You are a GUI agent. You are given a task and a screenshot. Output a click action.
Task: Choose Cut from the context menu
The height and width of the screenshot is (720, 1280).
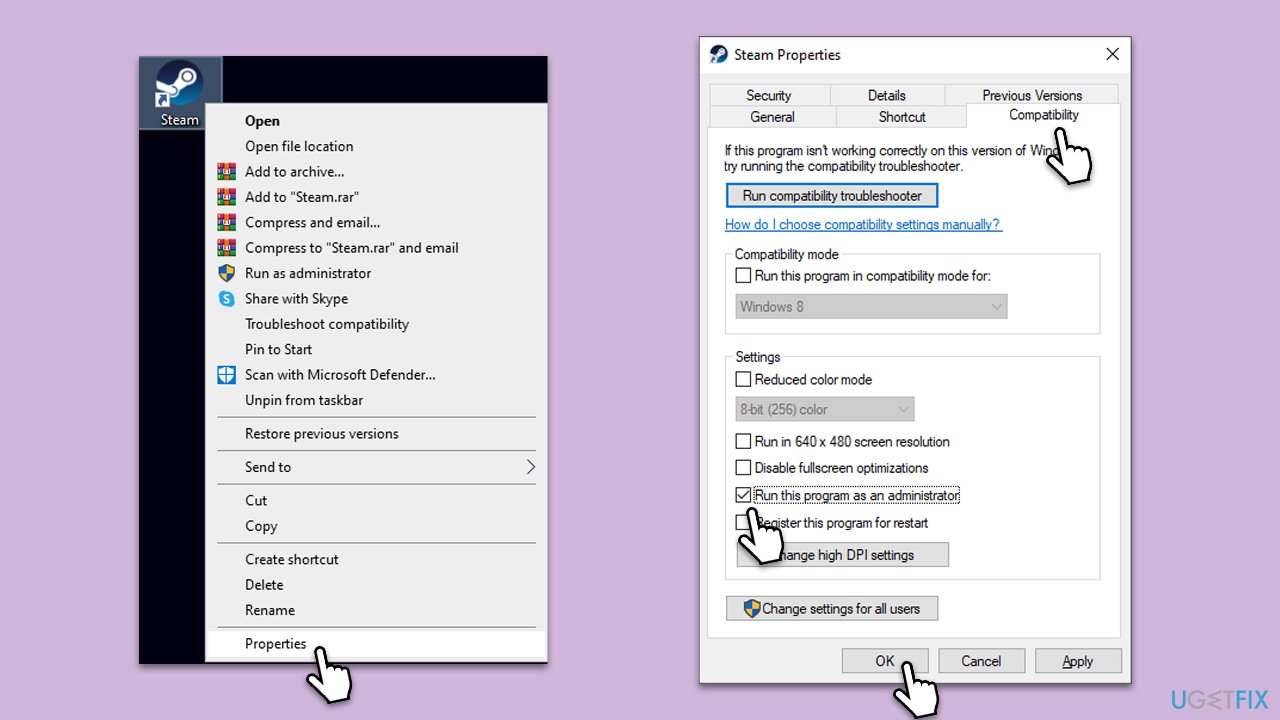click(x=376, y=501)
